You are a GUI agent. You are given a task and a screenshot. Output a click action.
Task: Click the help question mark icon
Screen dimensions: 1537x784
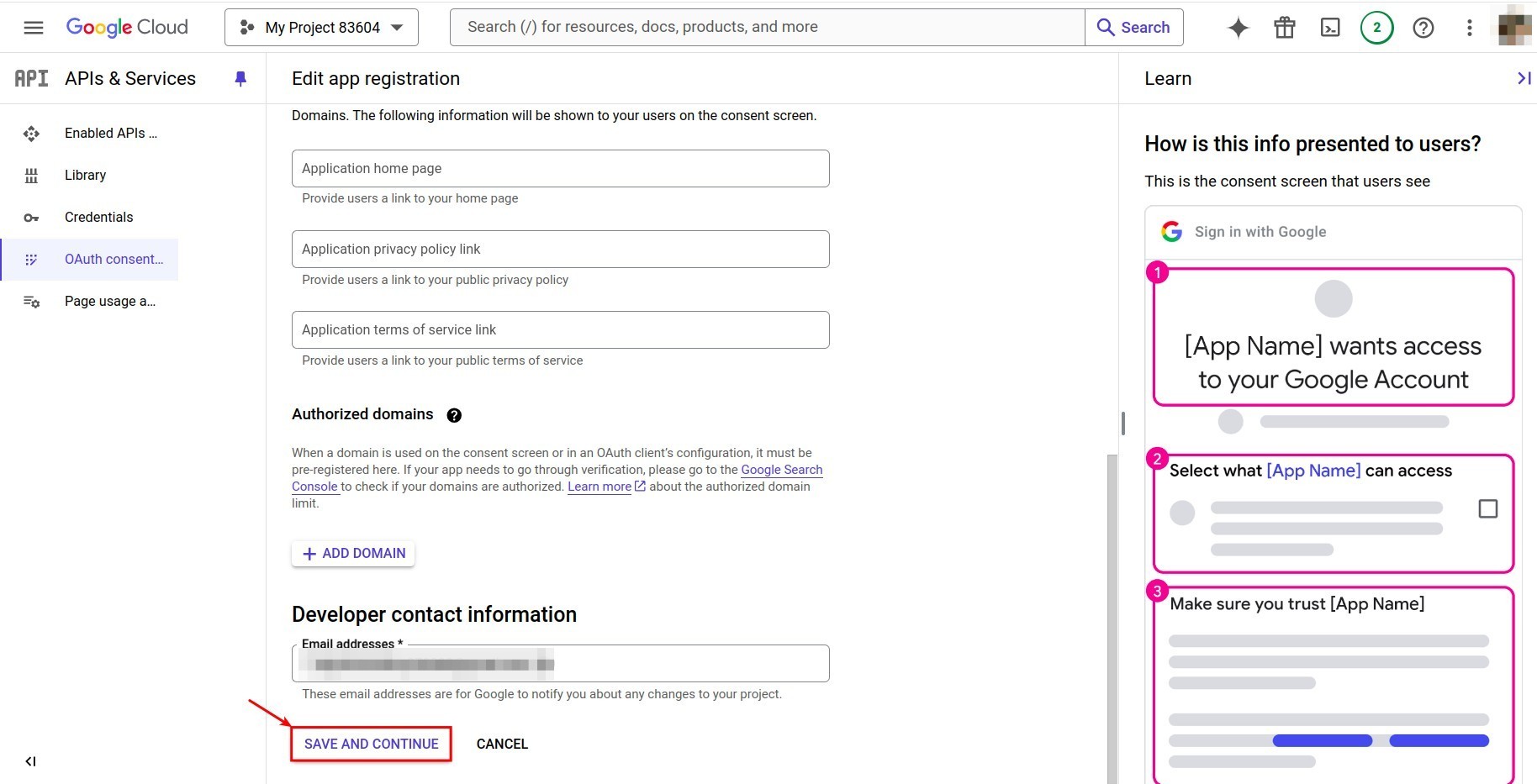pyautogui.click(x=1423, y=27)
